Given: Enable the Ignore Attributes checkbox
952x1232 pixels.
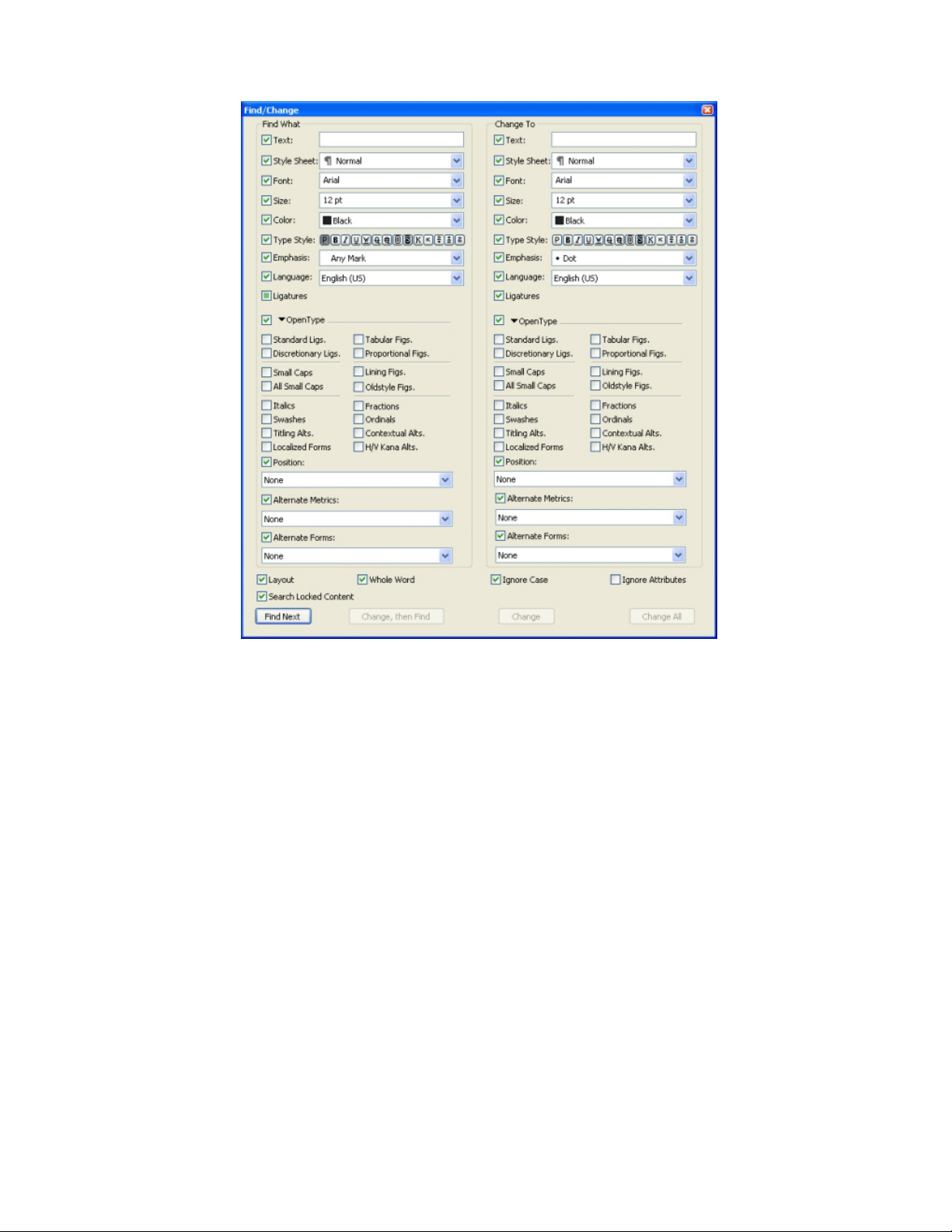Looking at the screenshot, I should [x=615, y=580].
